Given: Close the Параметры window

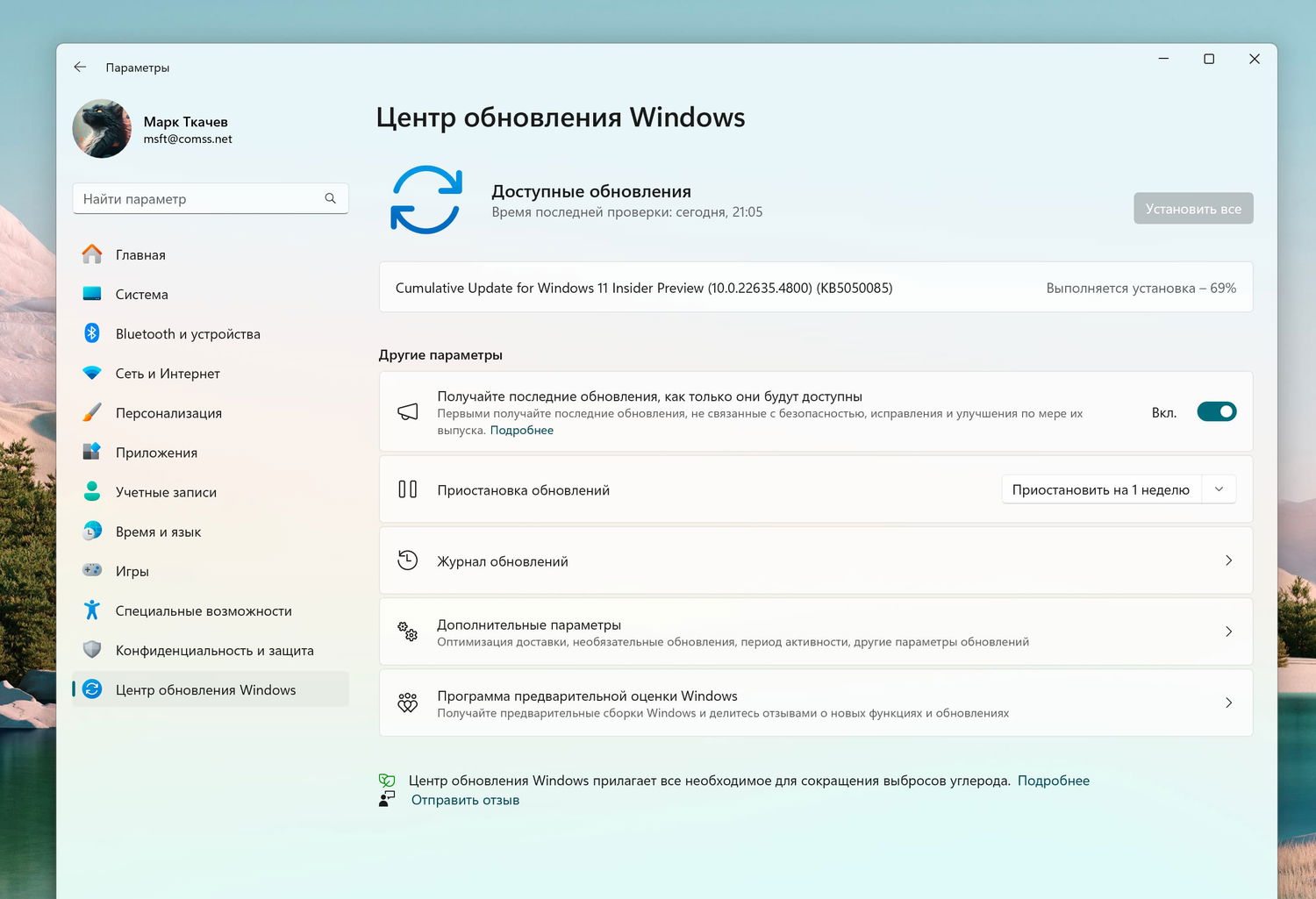Looking at the screenshot, I should click(x=1255, y=59).
